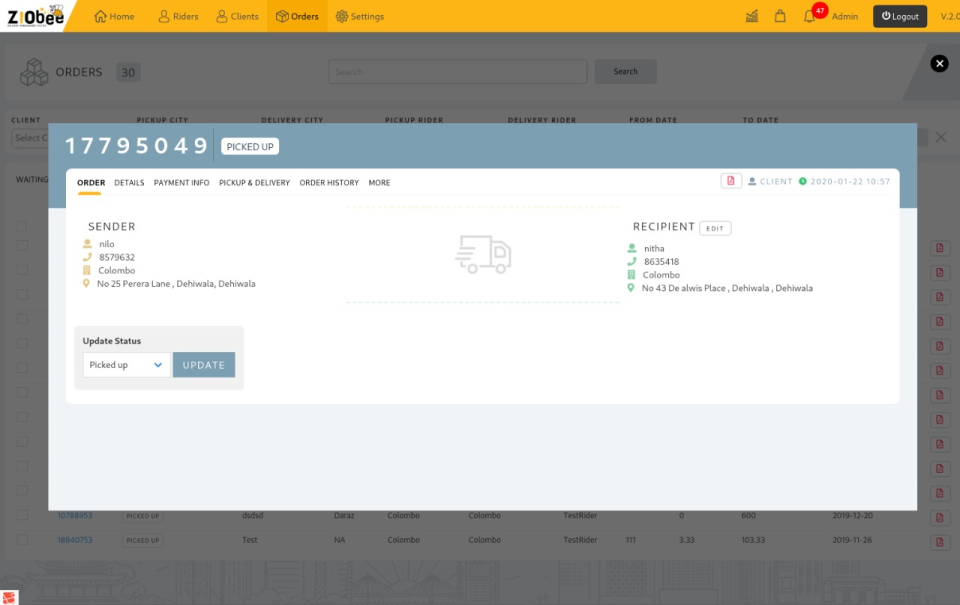Click the Ziobee logo in top left corner
Image resolution: width=960 pixels, height=605 pixels.
[x=38, y=15]
